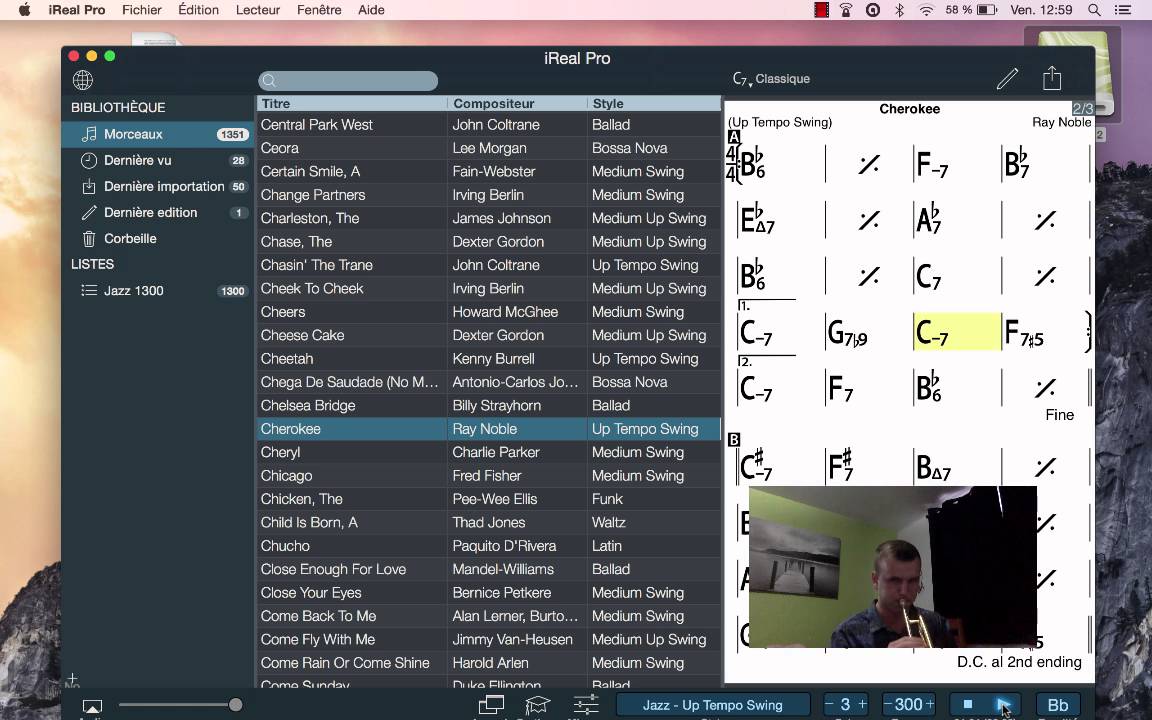
Task: Select song Chasin' The Trane
Action: coord(489,265)
